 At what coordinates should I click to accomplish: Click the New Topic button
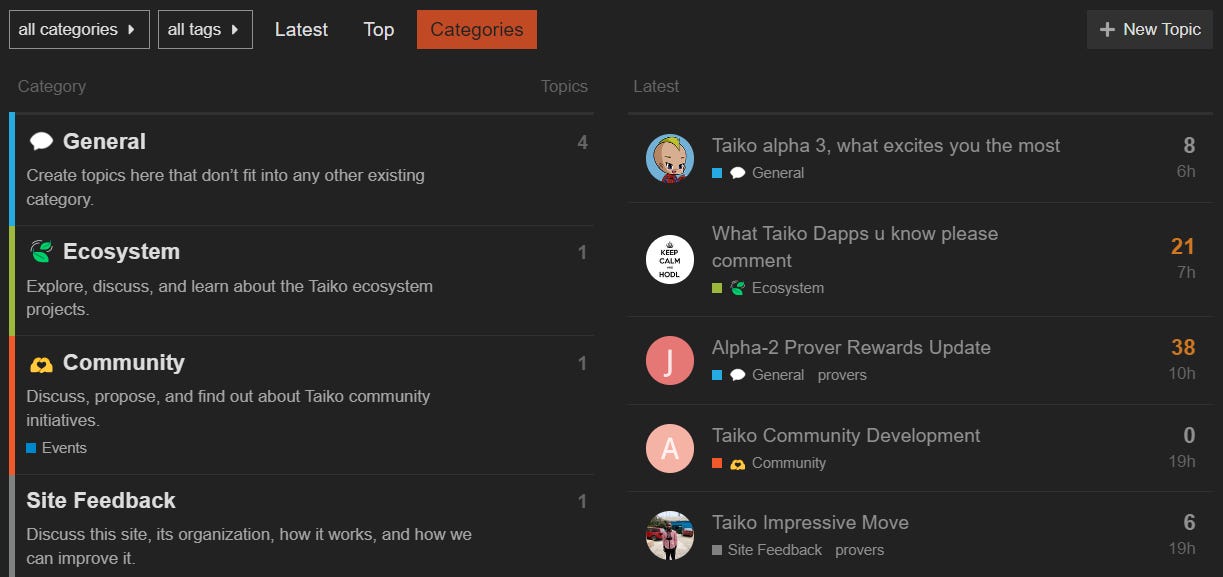click(x=1150, y=30)
